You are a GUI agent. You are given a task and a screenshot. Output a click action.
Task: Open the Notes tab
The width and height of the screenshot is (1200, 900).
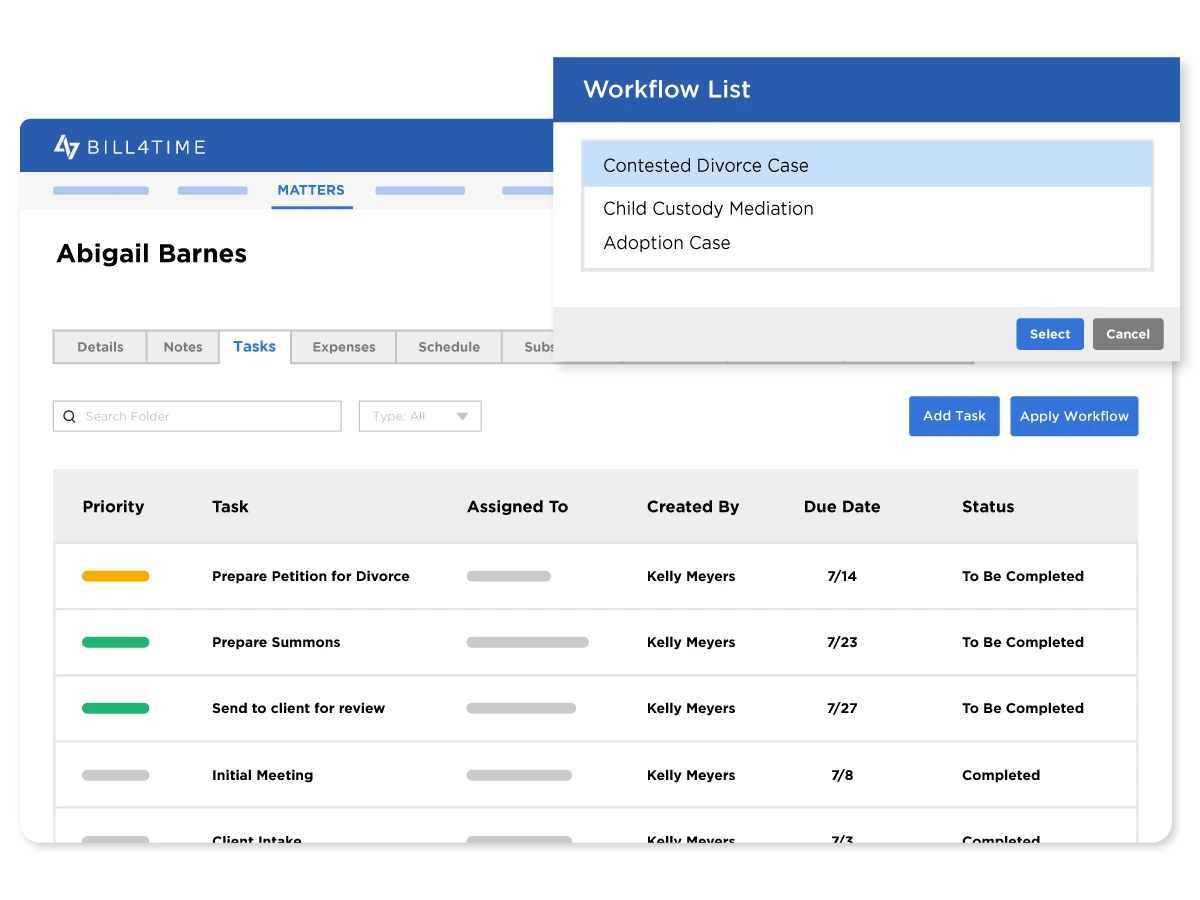point(183,347)
